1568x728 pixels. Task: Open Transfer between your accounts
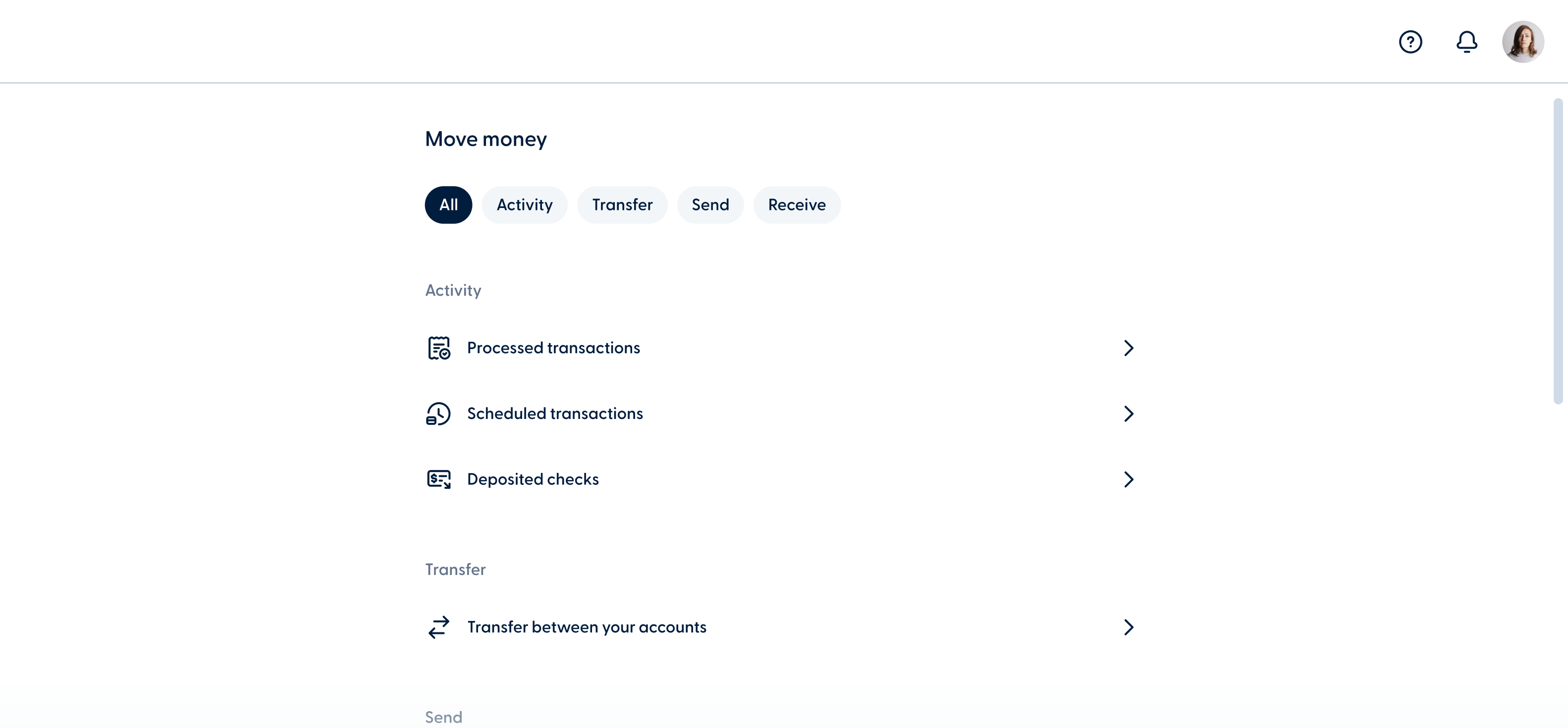[781, 627]
